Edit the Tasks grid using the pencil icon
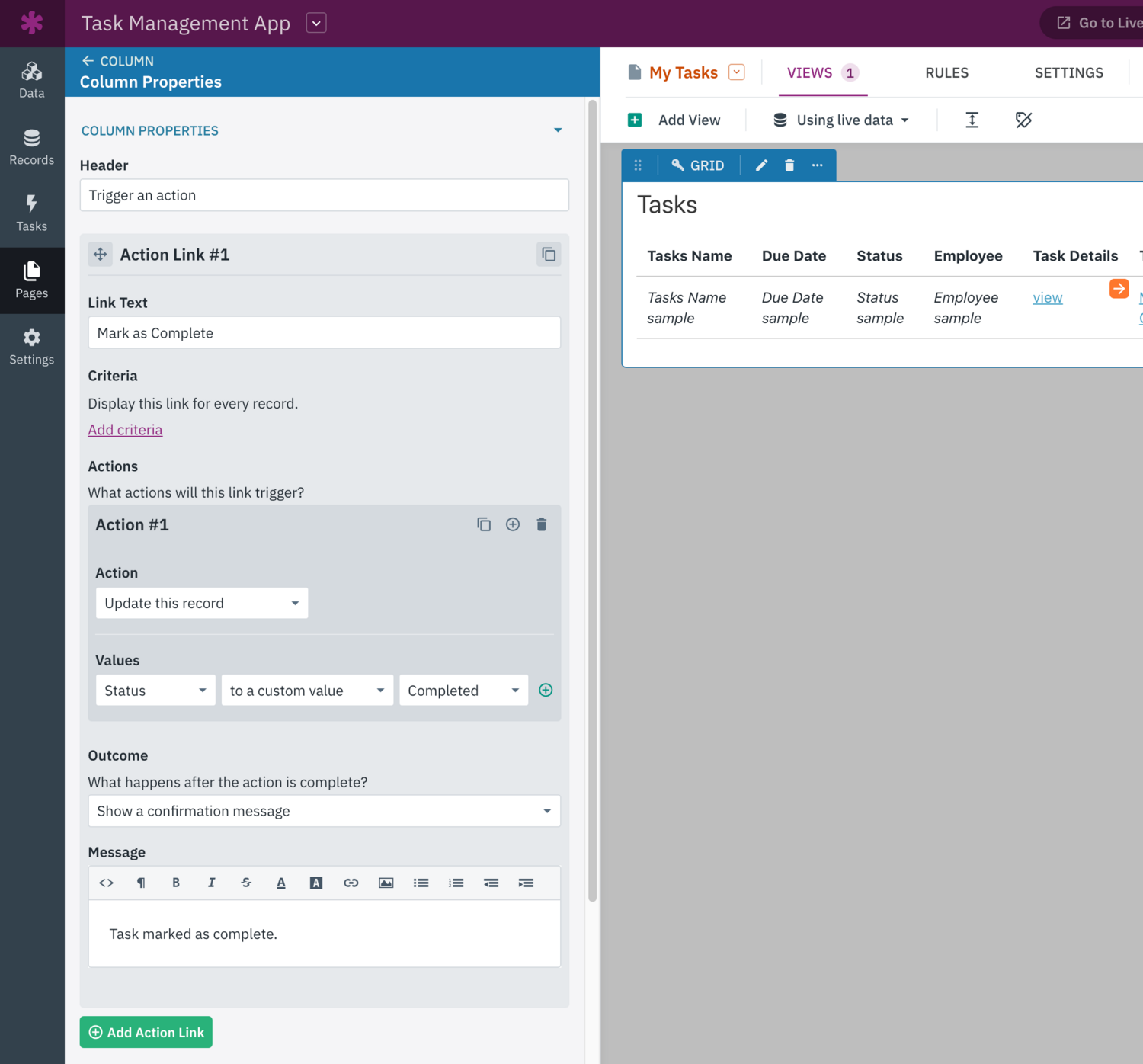The image size is (1143, 1064). point(761,165)
